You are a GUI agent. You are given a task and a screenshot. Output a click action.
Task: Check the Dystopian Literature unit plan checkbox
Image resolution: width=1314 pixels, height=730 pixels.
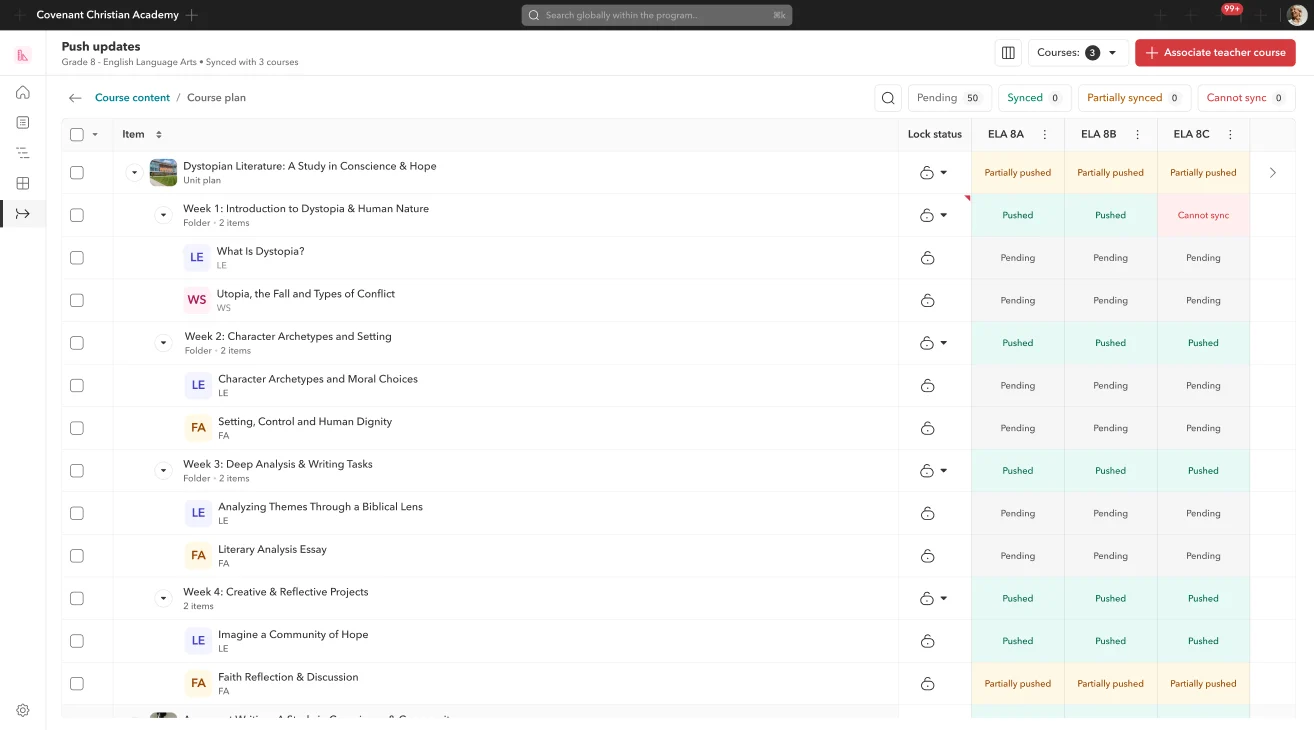click(77, 173)
